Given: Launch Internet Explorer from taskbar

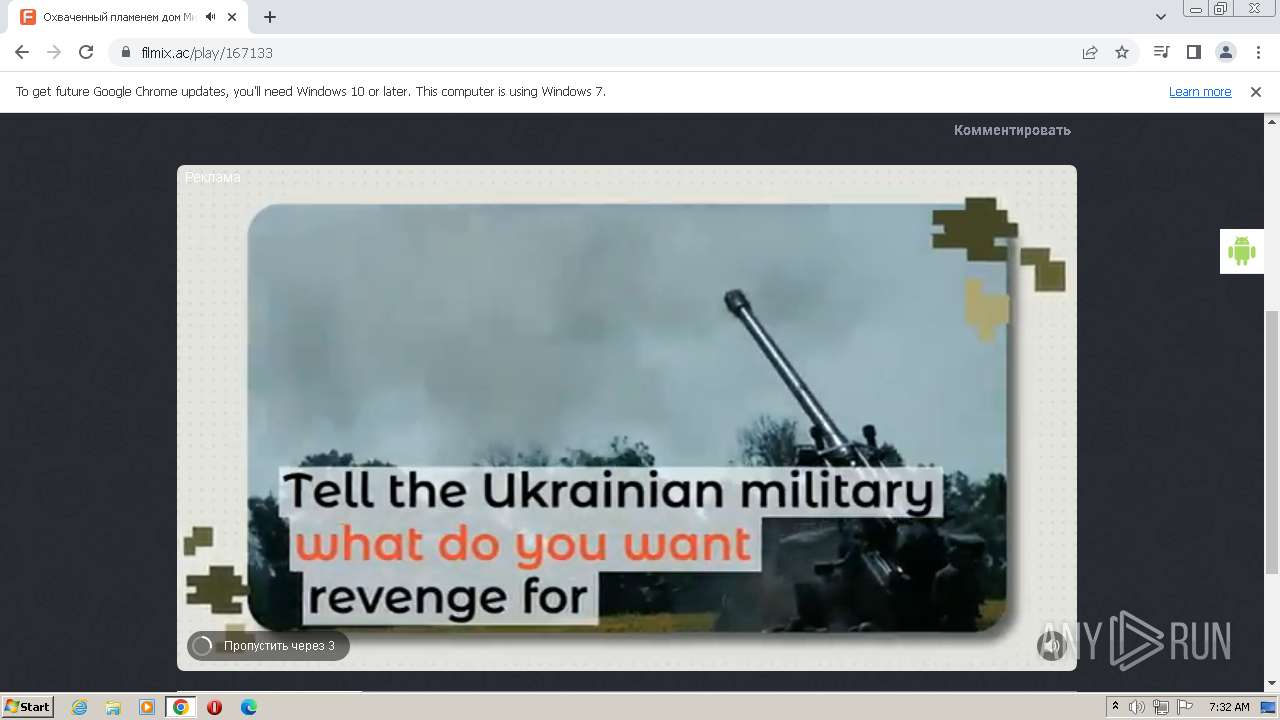Looking at the screenshot, I should click(x=79, y=707).
